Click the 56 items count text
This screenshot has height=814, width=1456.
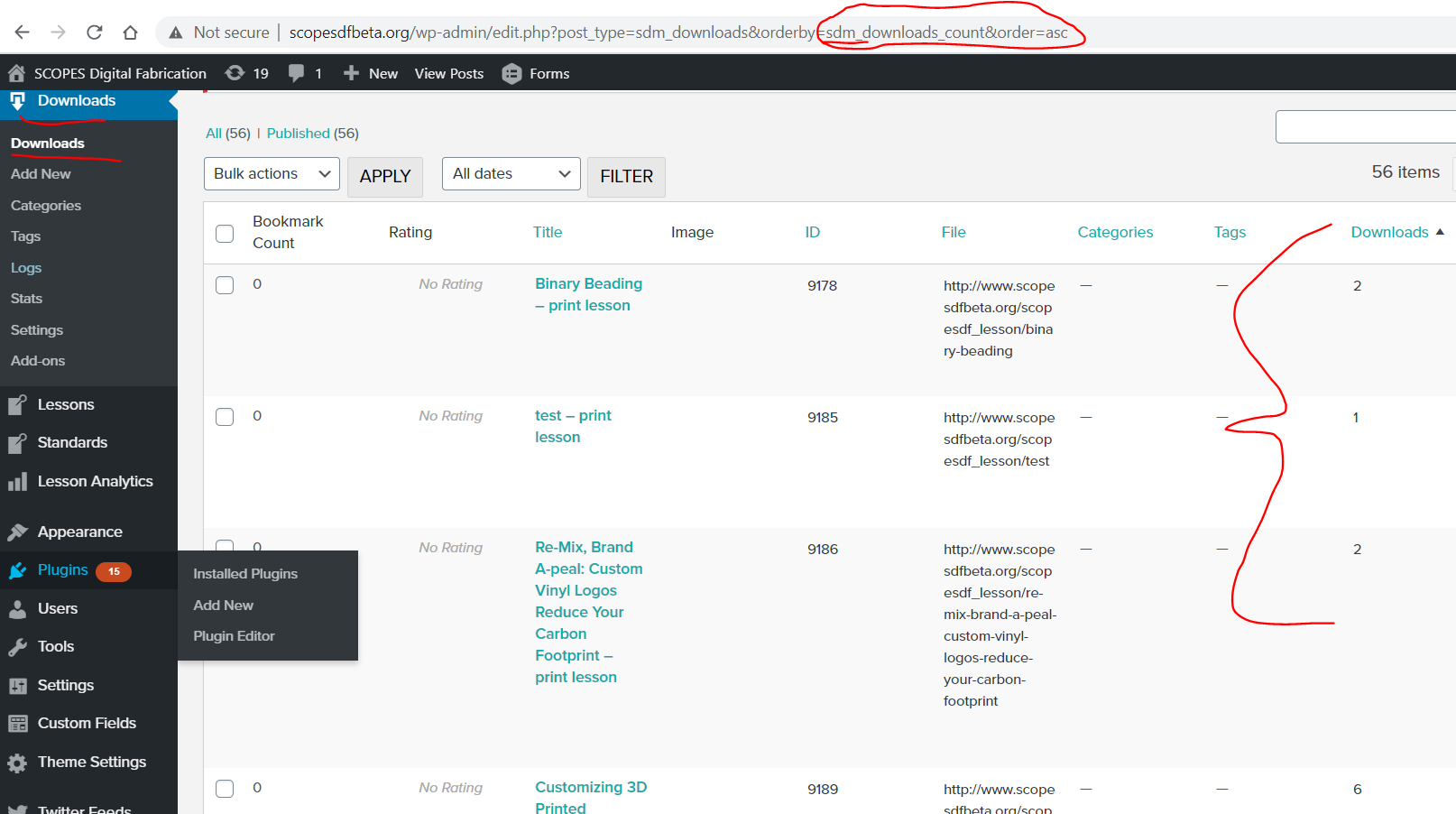coord(1405,172)
